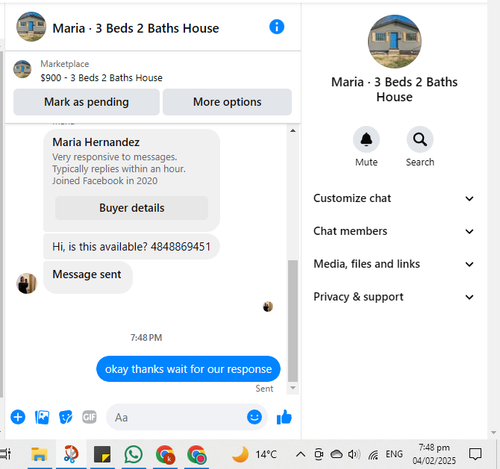Click the chat title 'Maria · 3 Beds 2 Baths House'
This screenshot has width=500, height=469.
[x=136, y=28]
